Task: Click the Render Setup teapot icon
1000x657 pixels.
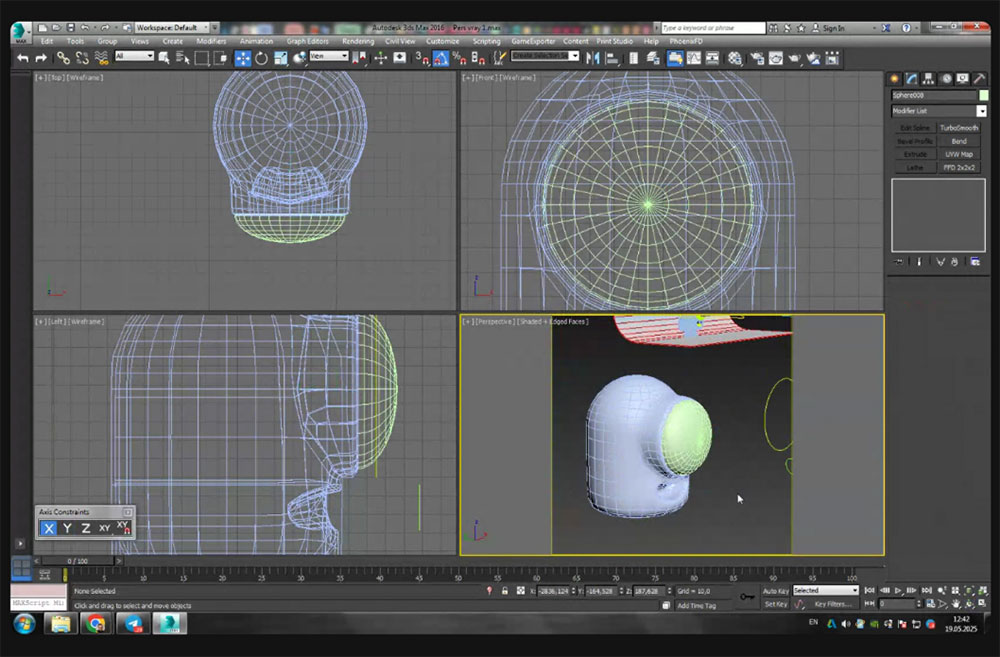Action: (757, 58)
